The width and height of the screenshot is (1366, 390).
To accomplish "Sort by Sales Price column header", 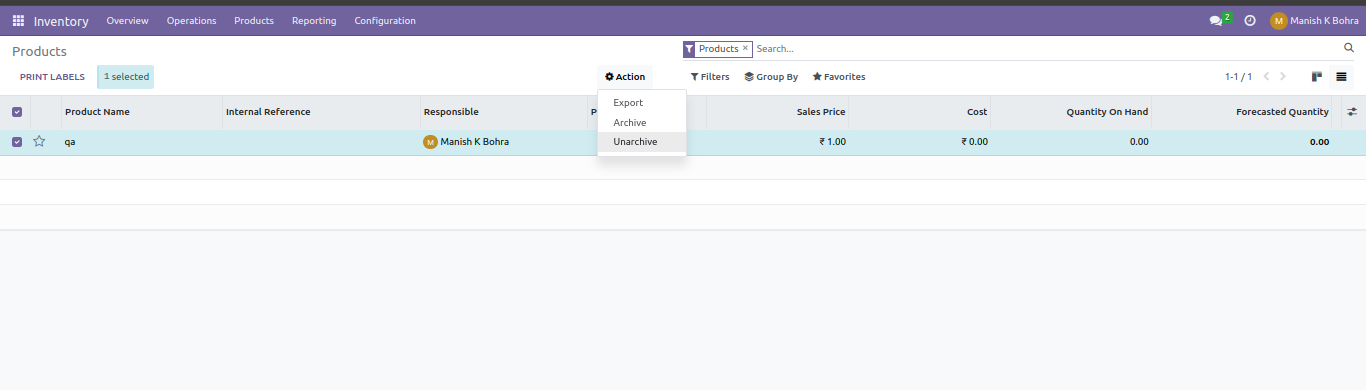I will [x=821, y=112].
